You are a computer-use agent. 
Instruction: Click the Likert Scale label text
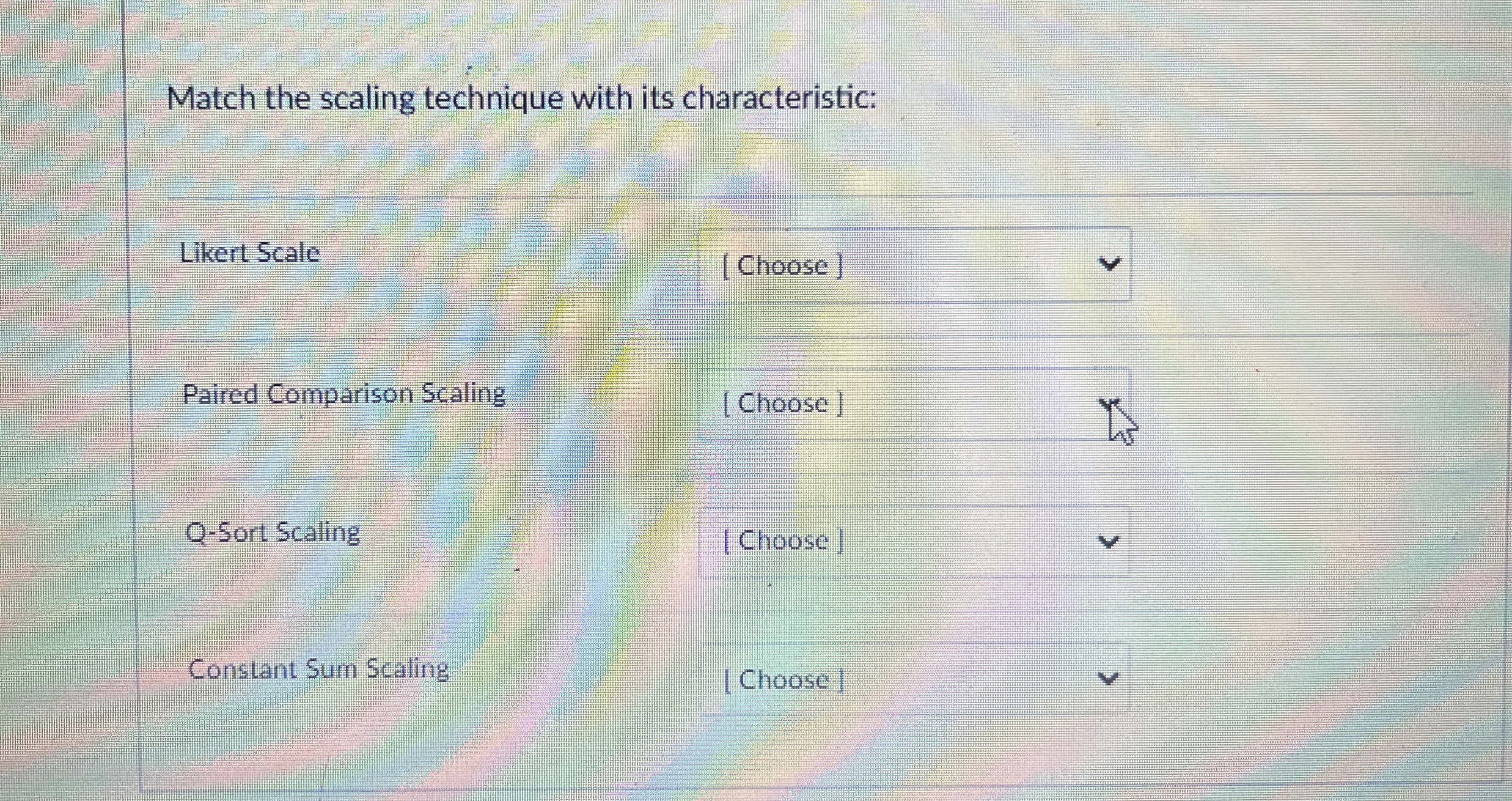tap(249, 252)
